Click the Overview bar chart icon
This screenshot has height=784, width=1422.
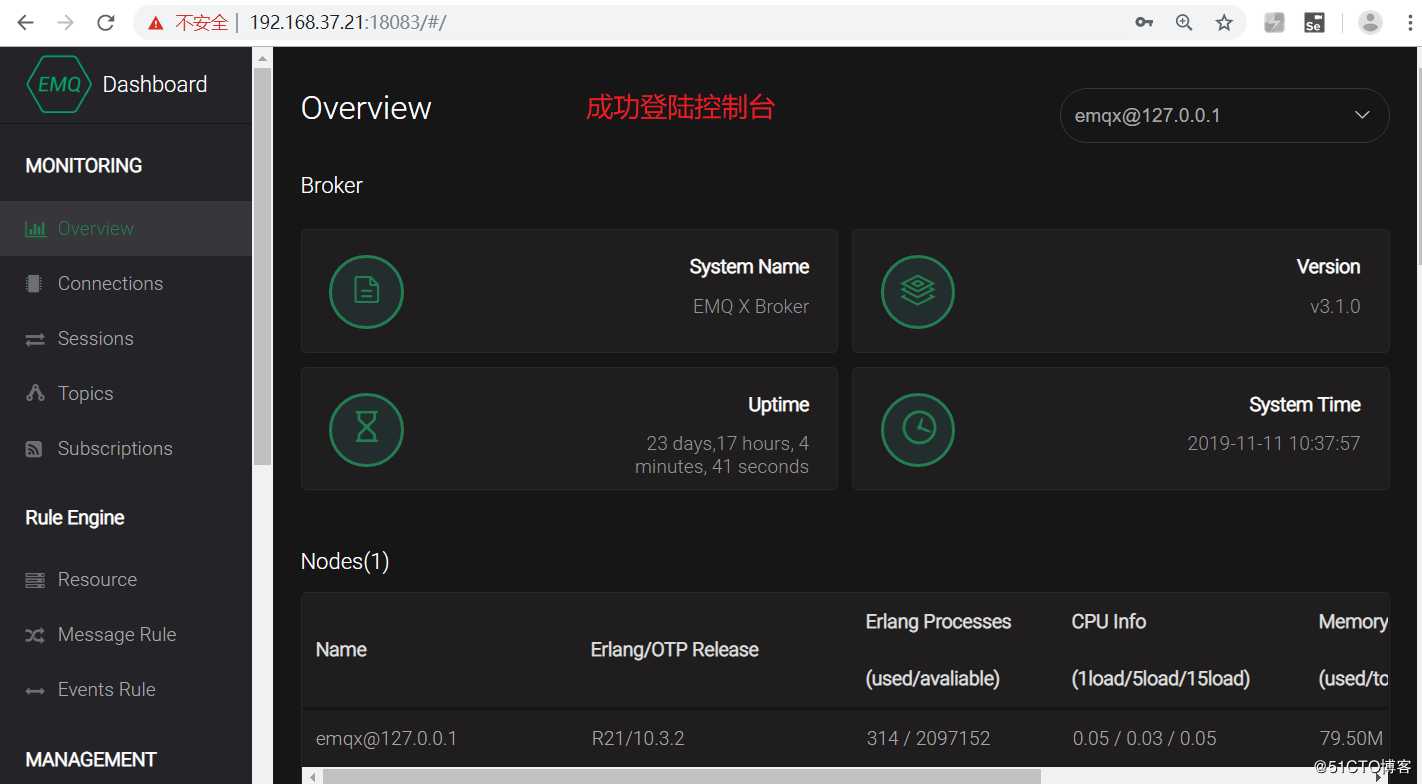pyautogui.click(x=35, y=229)
